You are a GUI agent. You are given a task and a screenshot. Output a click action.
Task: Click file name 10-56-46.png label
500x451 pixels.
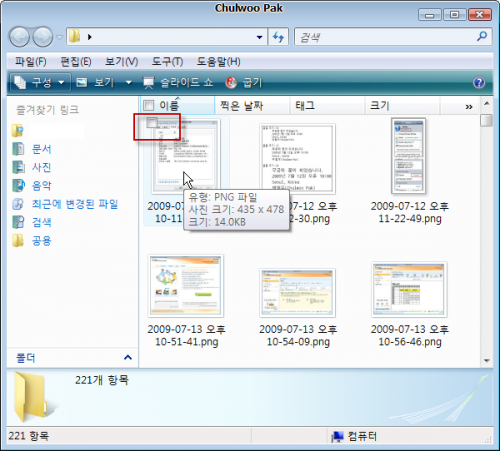[410, 335]
